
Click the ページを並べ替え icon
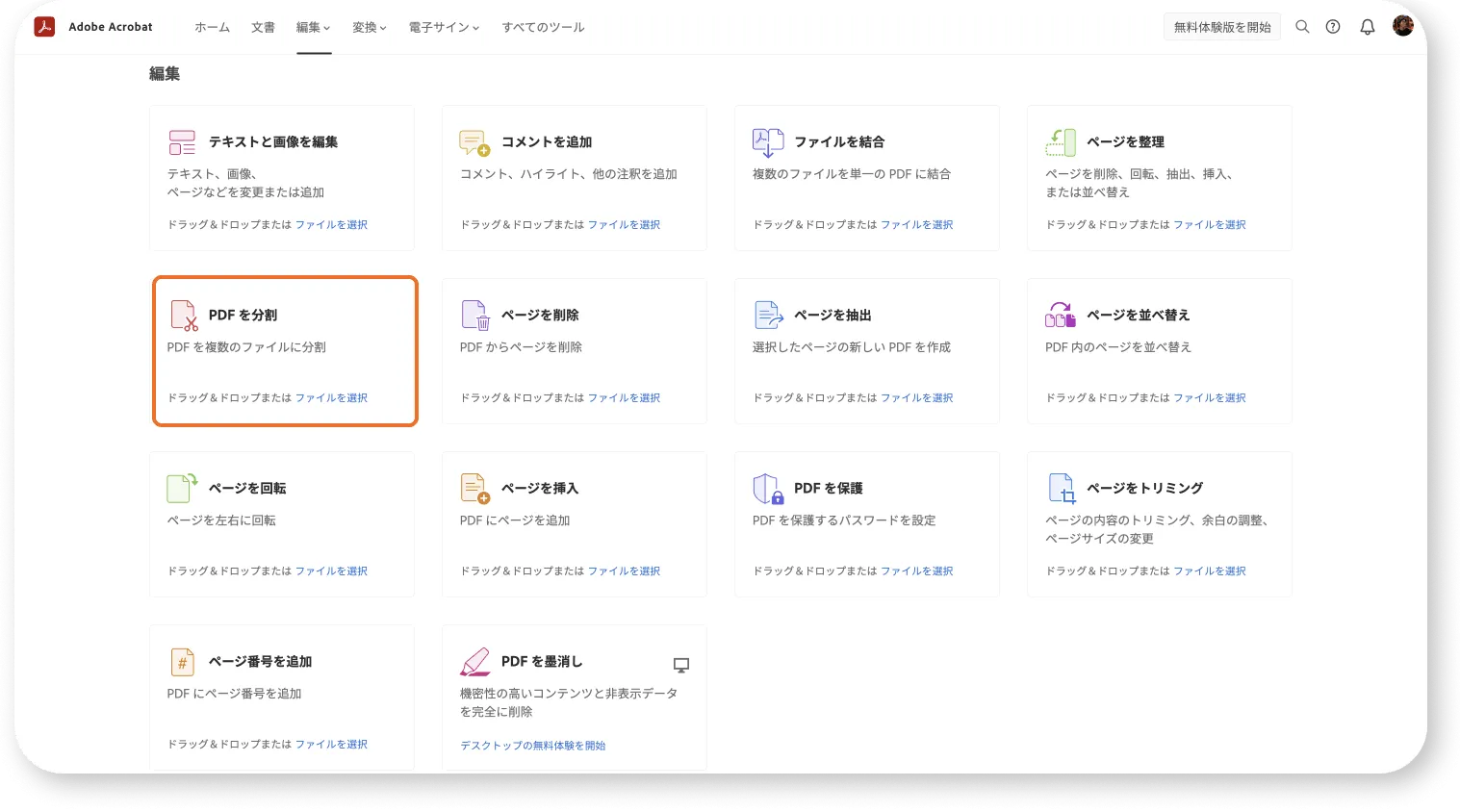(x=1061, y=315)
